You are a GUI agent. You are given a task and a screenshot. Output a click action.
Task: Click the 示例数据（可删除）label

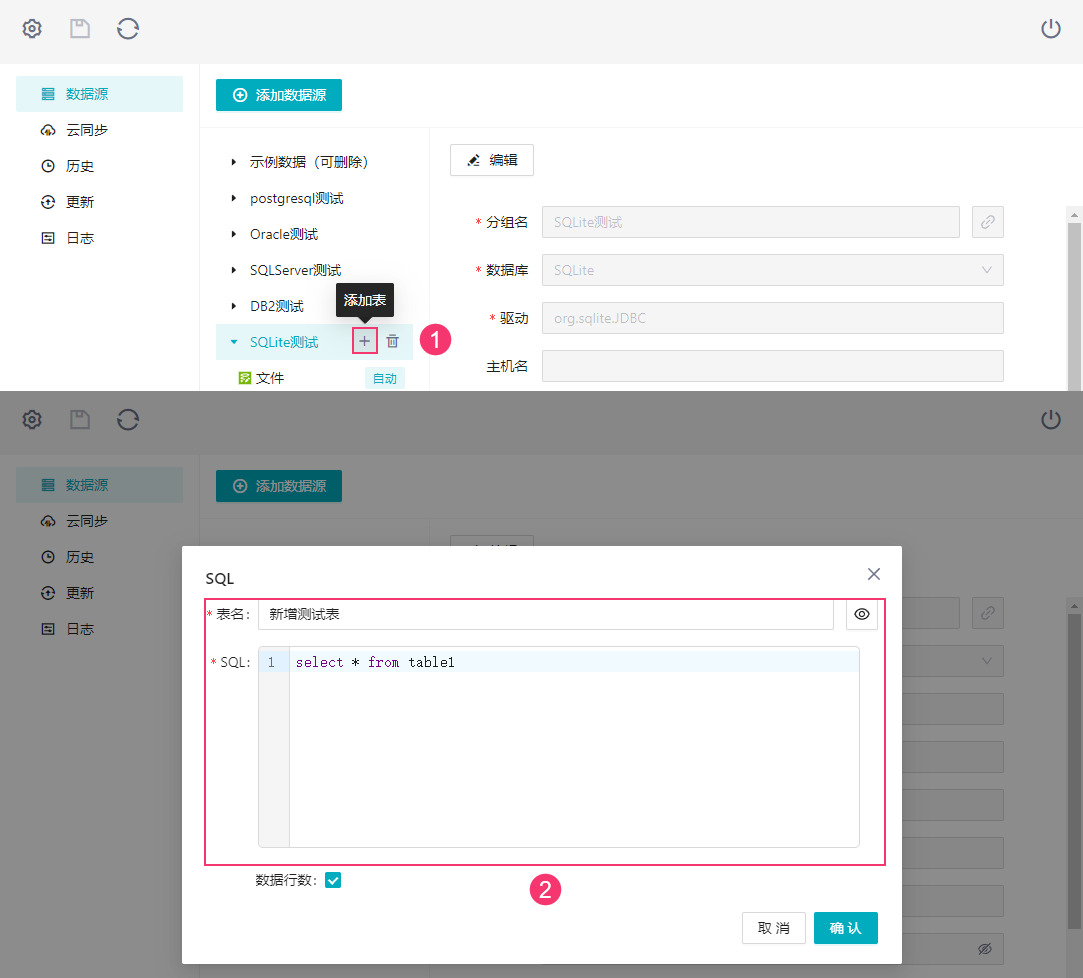309,162
